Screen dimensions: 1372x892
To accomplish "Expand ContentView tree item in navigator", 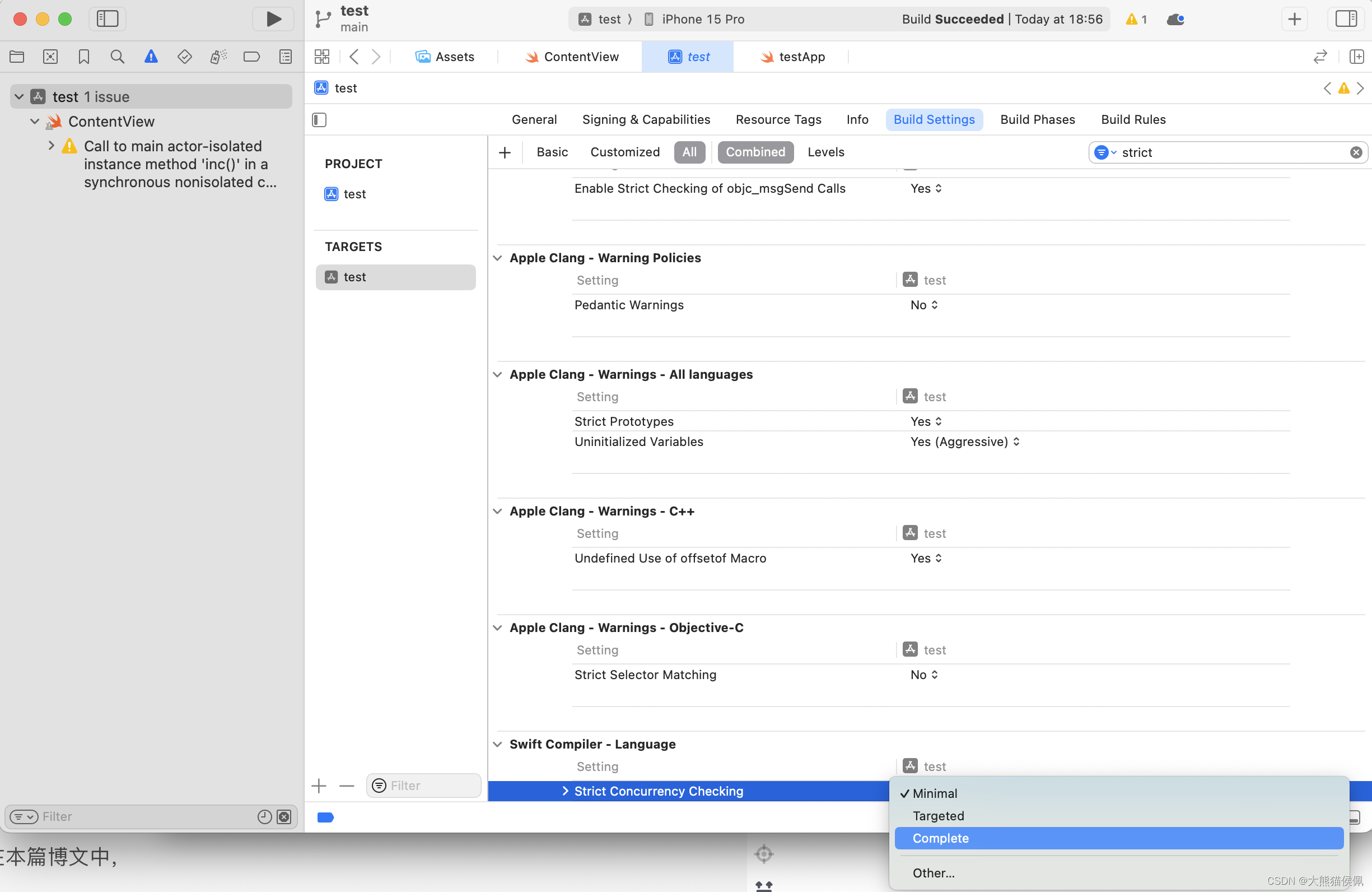I will 35,121.
